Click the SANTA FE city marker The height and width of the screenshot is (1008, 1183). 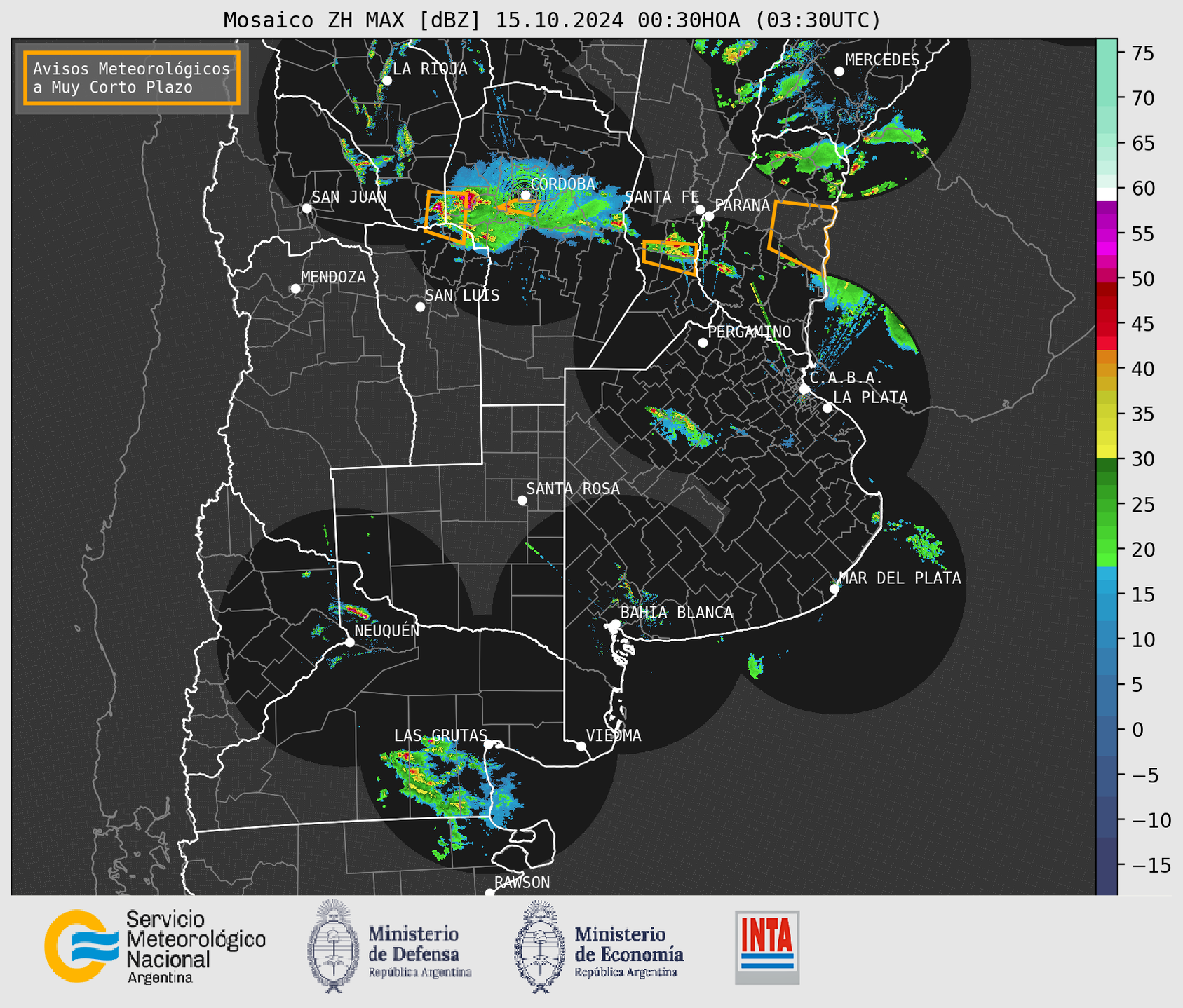(x=700, y=210)
